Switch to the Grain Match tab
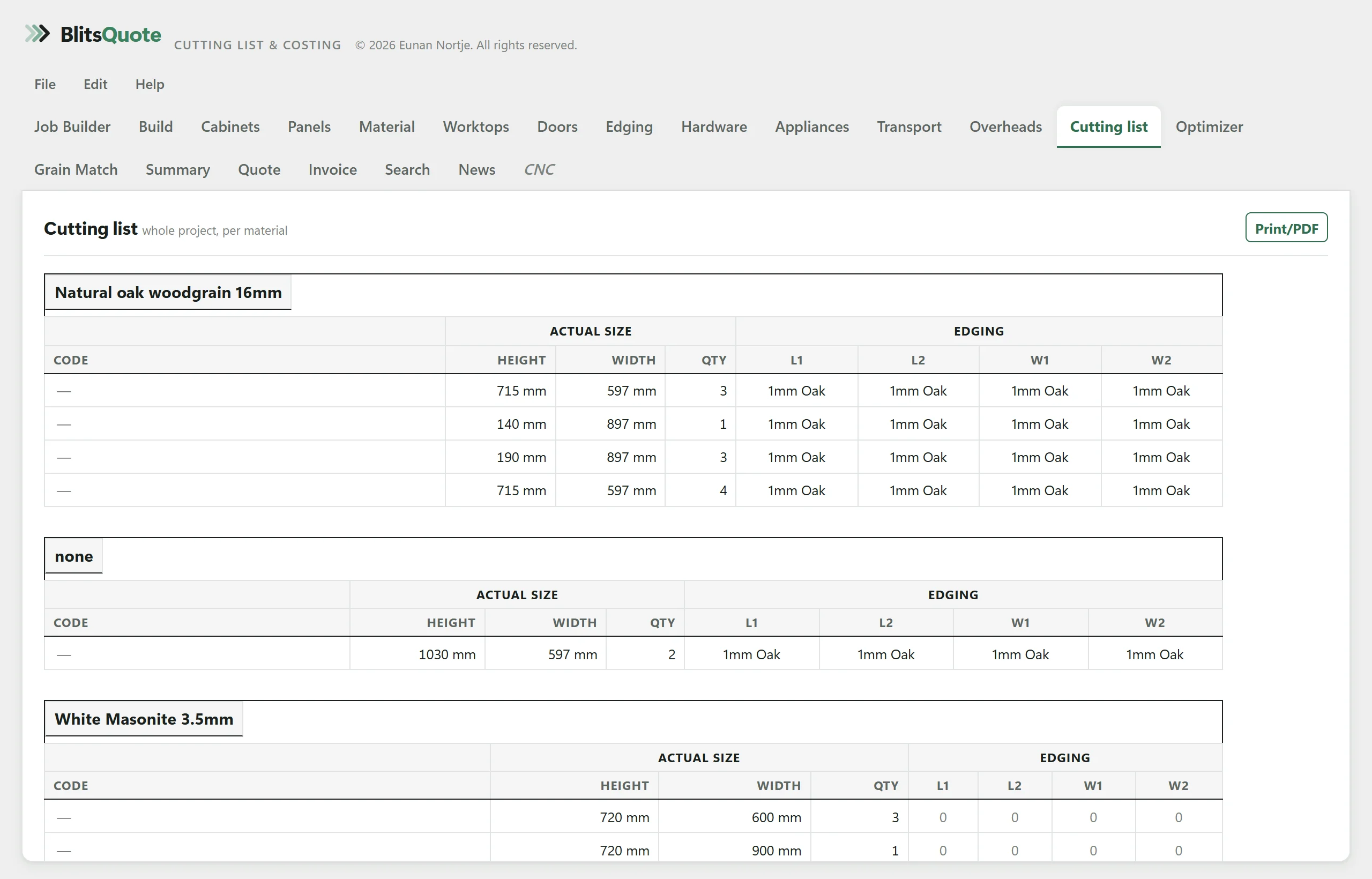The height and width of the screenshot is (879, 1372). pyautogui.click(x=76, y=169)
